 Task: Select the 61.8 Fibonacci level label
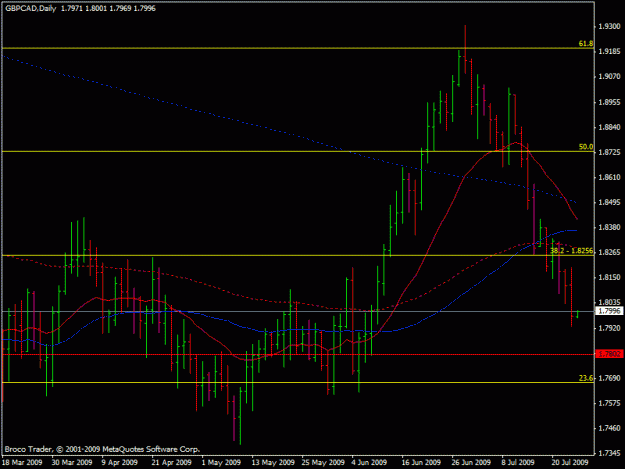[586, 43]
